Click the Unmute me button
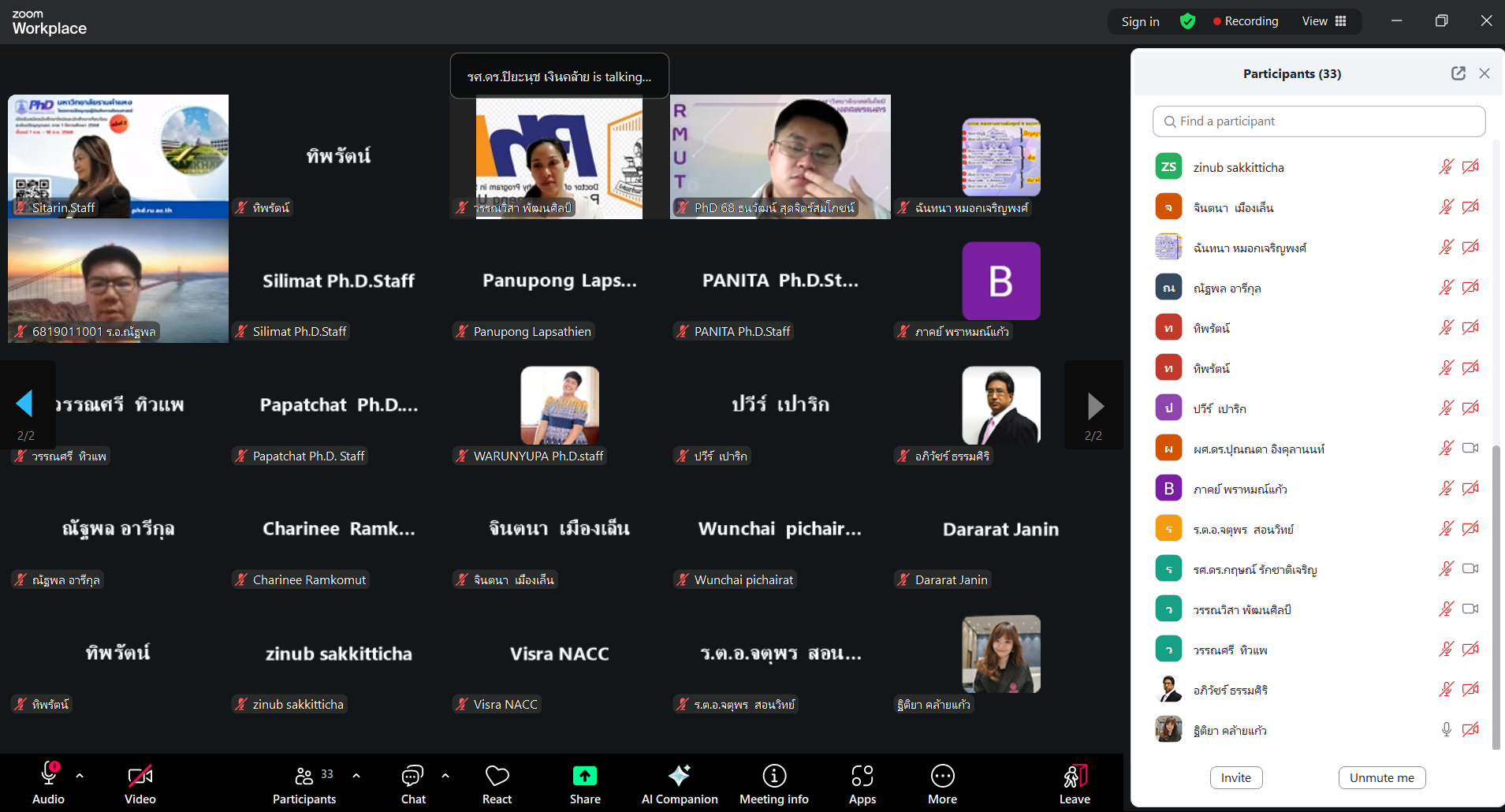The height and width of the screenshot is (812, 1505). click(x=1382, y=777)
